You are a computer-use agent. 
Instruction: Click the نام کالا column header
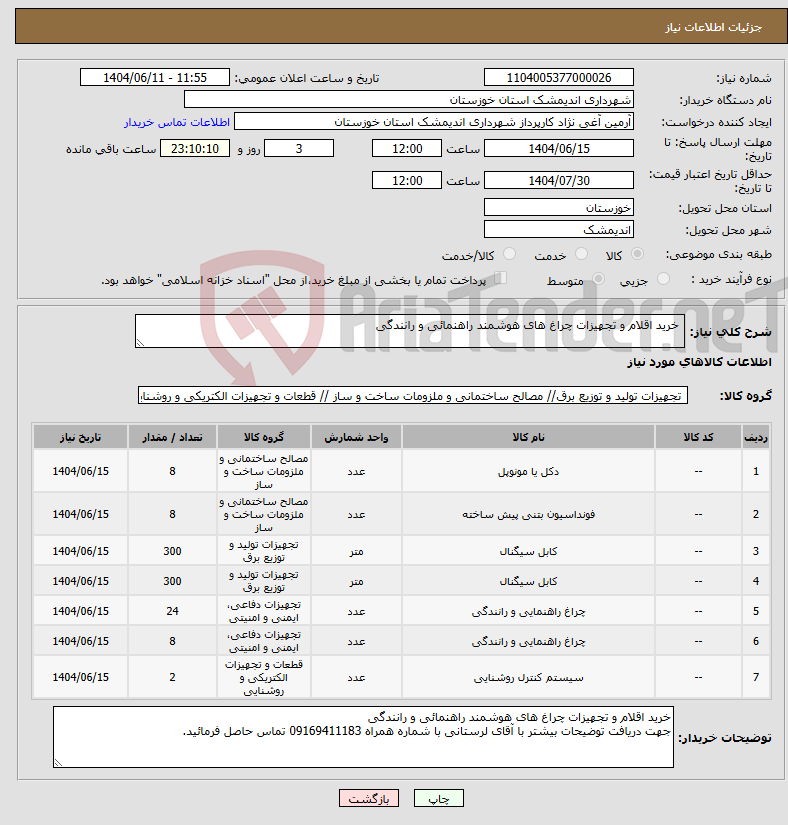coord(528,437)
